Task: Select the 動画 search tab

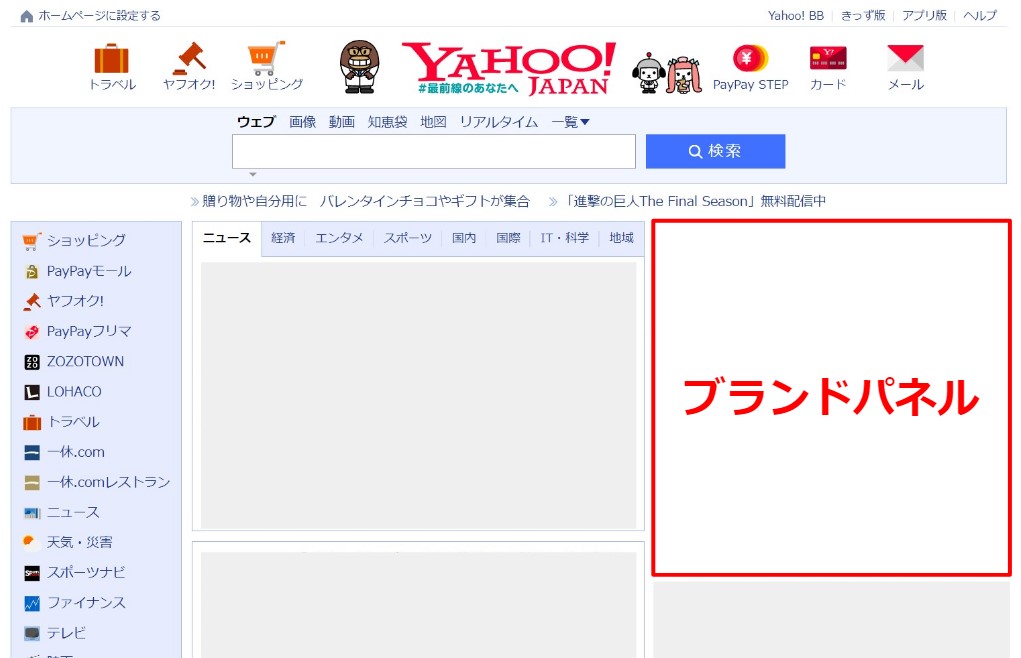Action: 341,122
